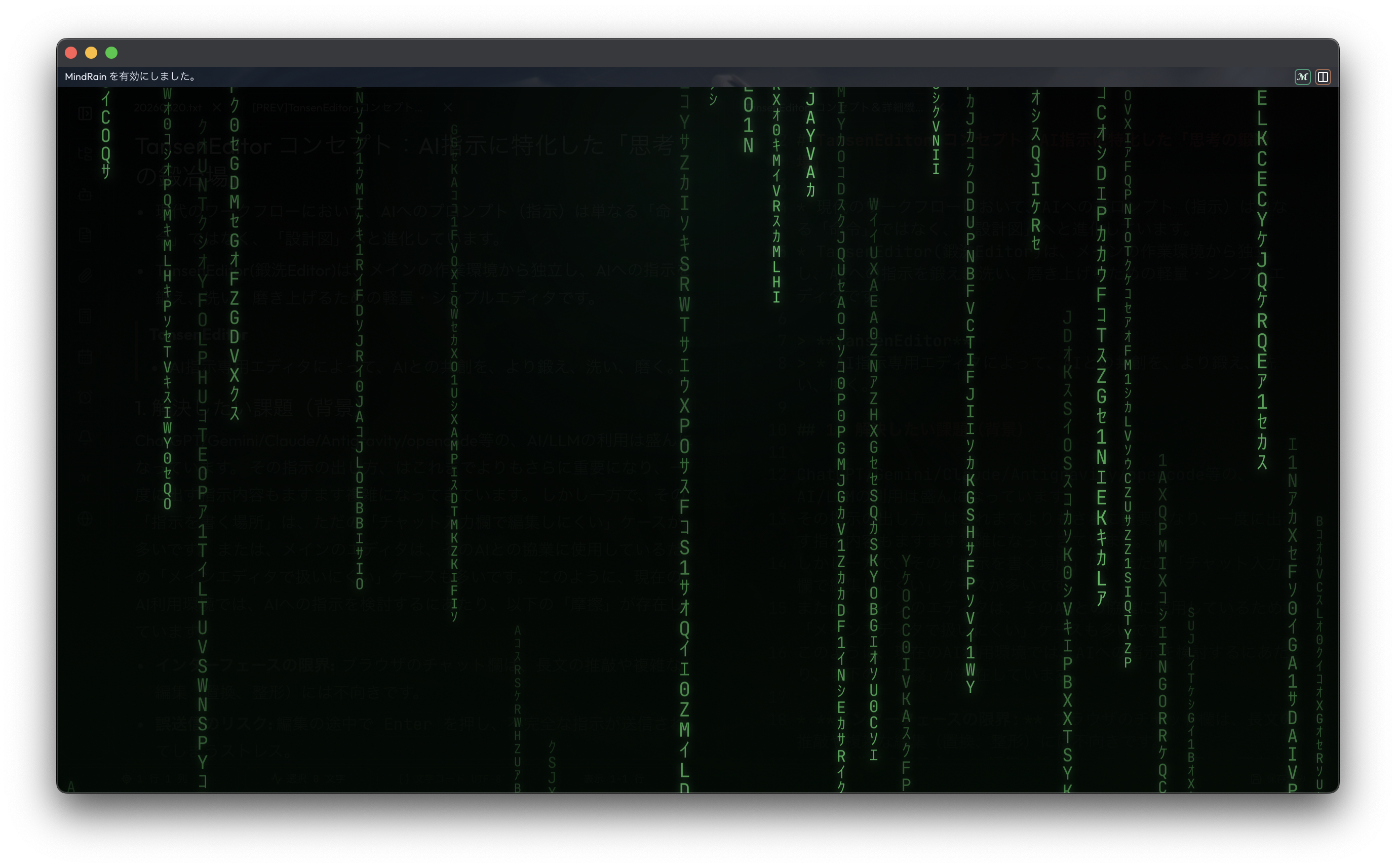Switch to the 20260320.txt tab
The height and width of the screenshot is (868, 1396).
tap(168, 108)
